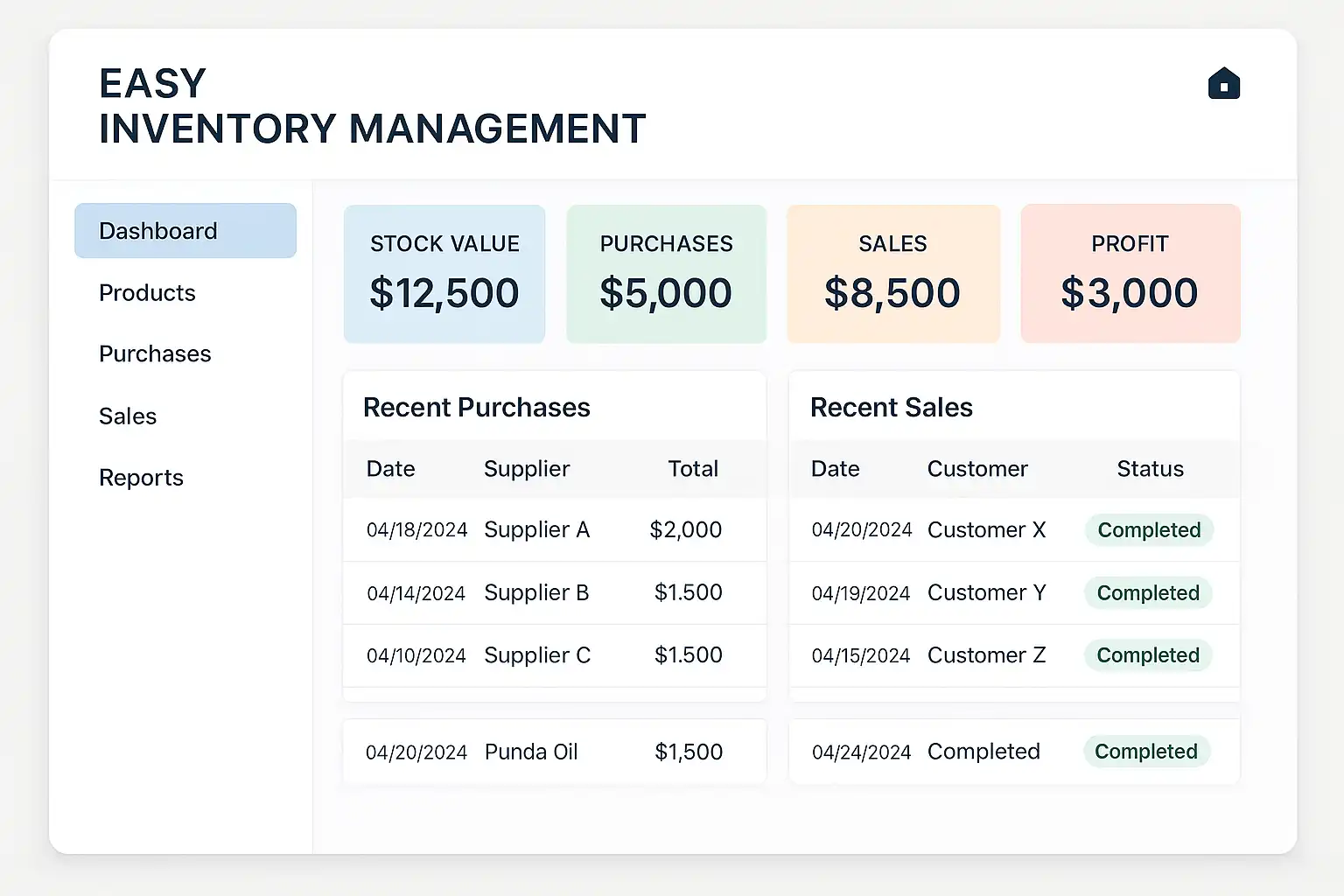Viewport: 1344px width, 896px height.
Task: Select the Punda Oil purchase row
Action: point(554,752)
